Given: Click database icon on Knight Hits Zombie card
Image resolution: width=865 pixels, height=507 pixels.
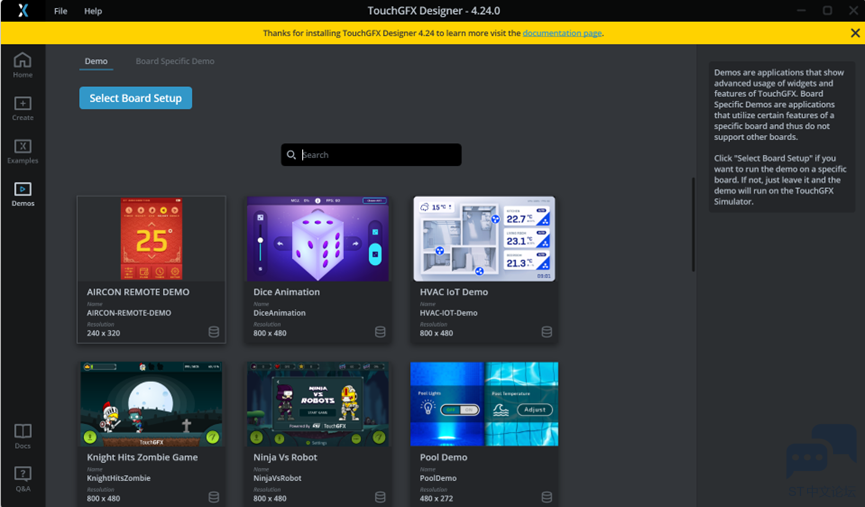Looking at the screenshot, I should point(213,497).
